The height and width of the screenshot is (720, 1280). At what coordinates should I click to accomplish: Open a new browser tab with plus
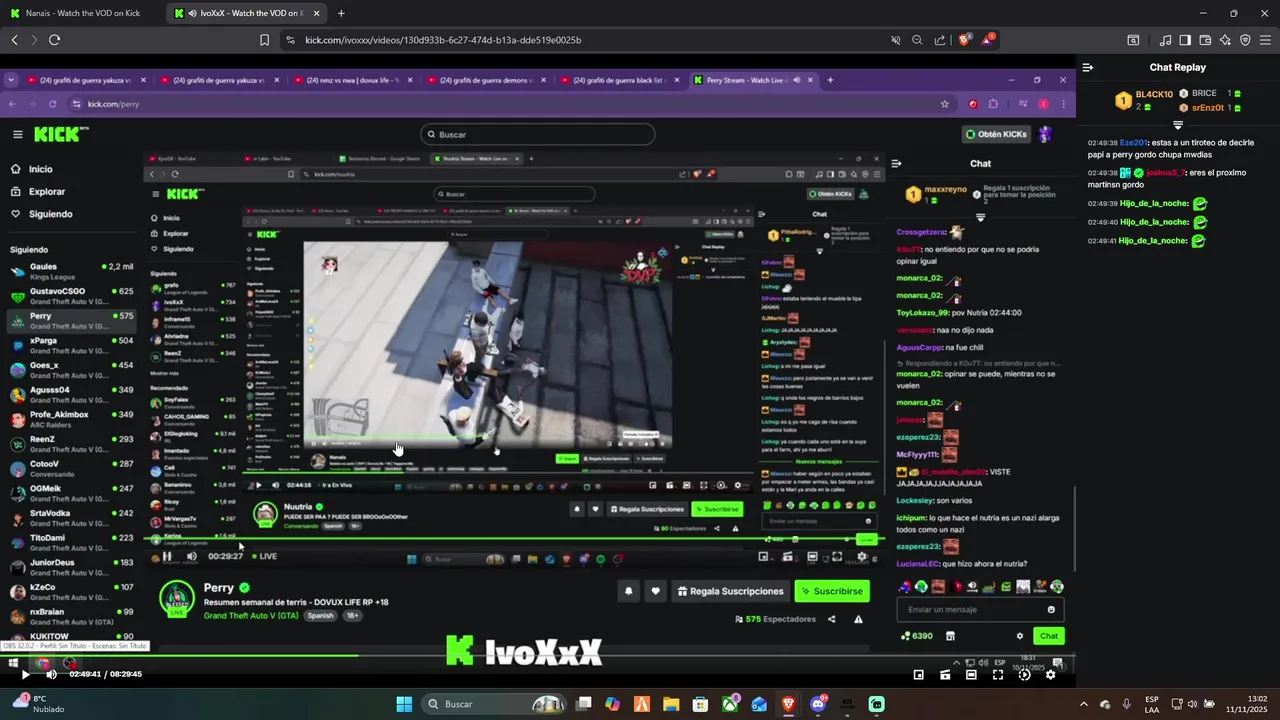coord(341,13)
